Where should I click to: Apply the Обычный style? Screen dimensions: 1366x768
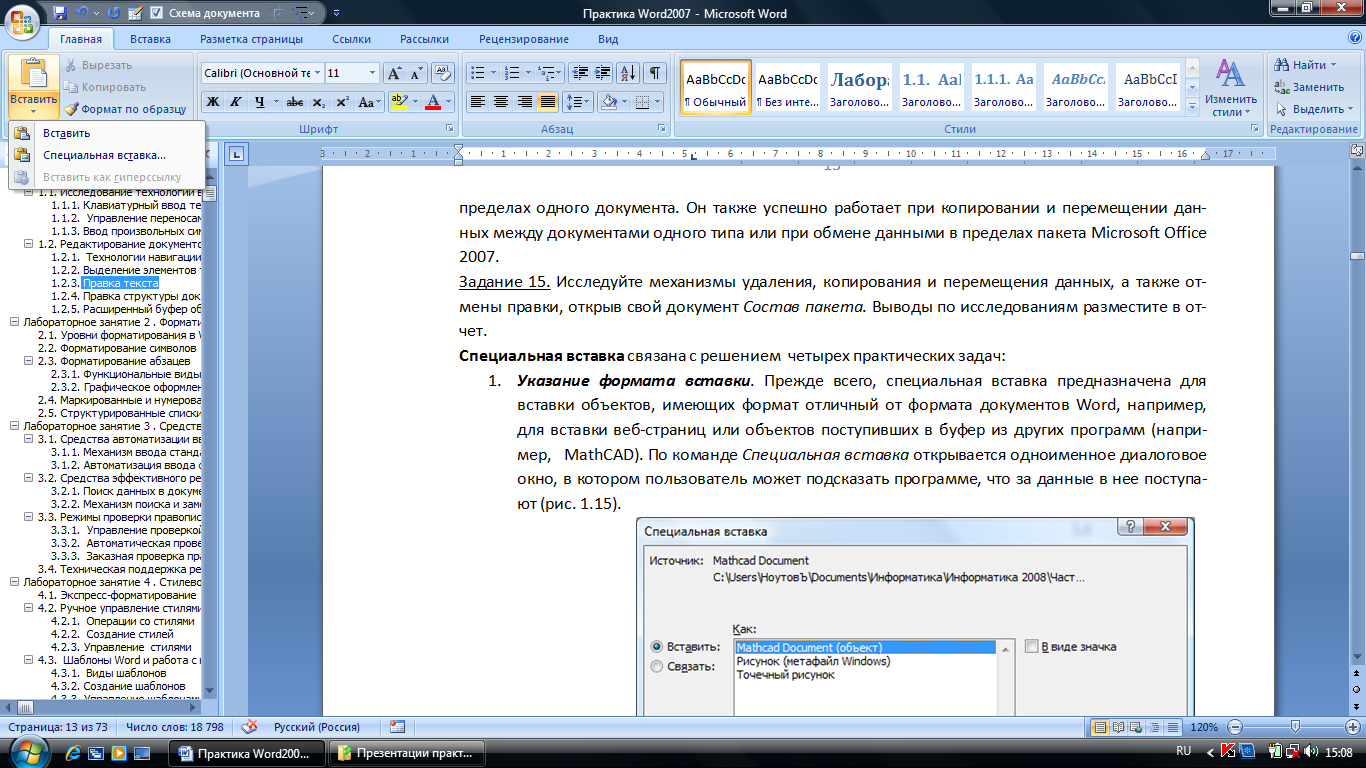(716, 87)
